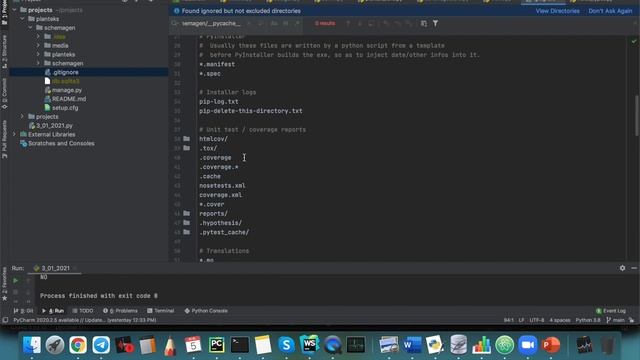Screen dimensions: 640x360
Task: Open README.md from the project tree
Action: (69, 99)
